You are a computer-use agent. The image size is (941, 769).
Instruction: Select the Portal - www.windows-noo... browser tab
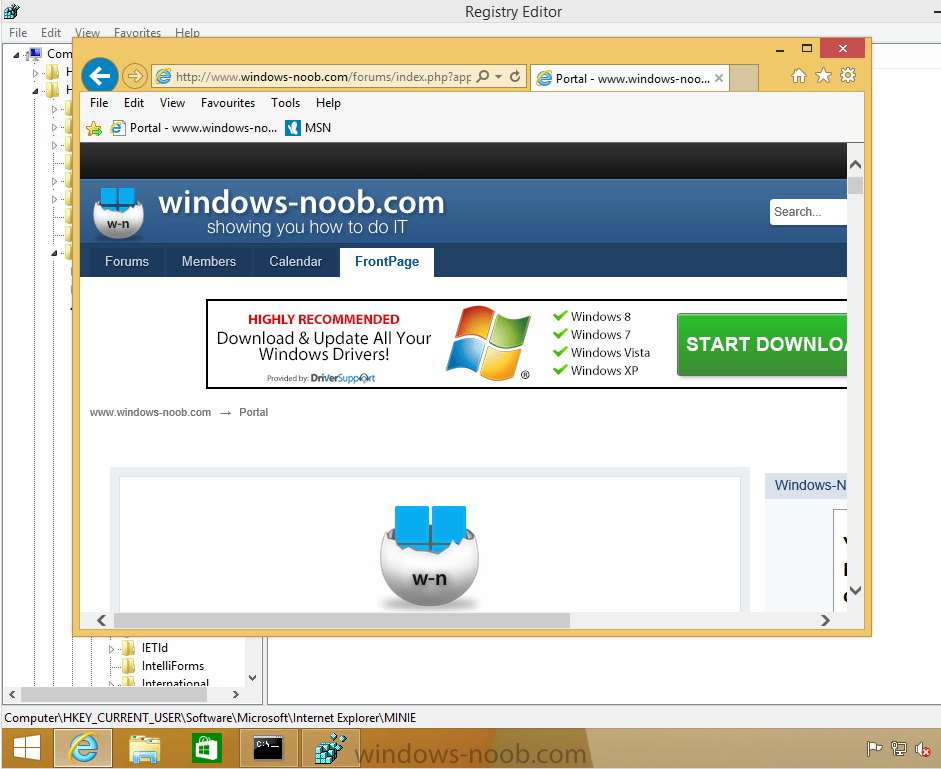(630, 78)
